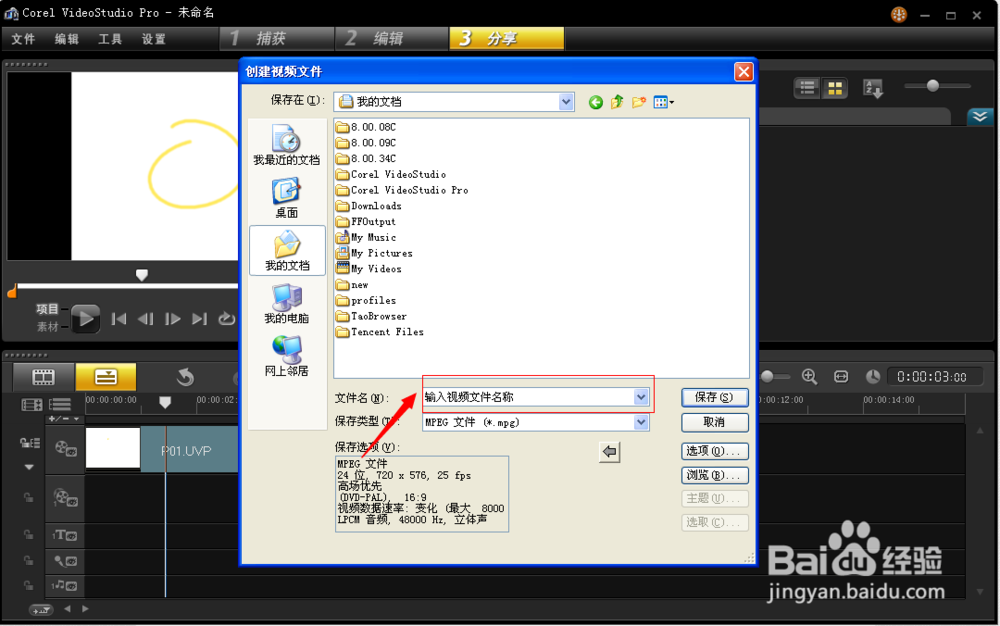Image resolution: width=1000 pixels, height=626 pixels.
Task: Go up one folder level
Action: (617, 102)
